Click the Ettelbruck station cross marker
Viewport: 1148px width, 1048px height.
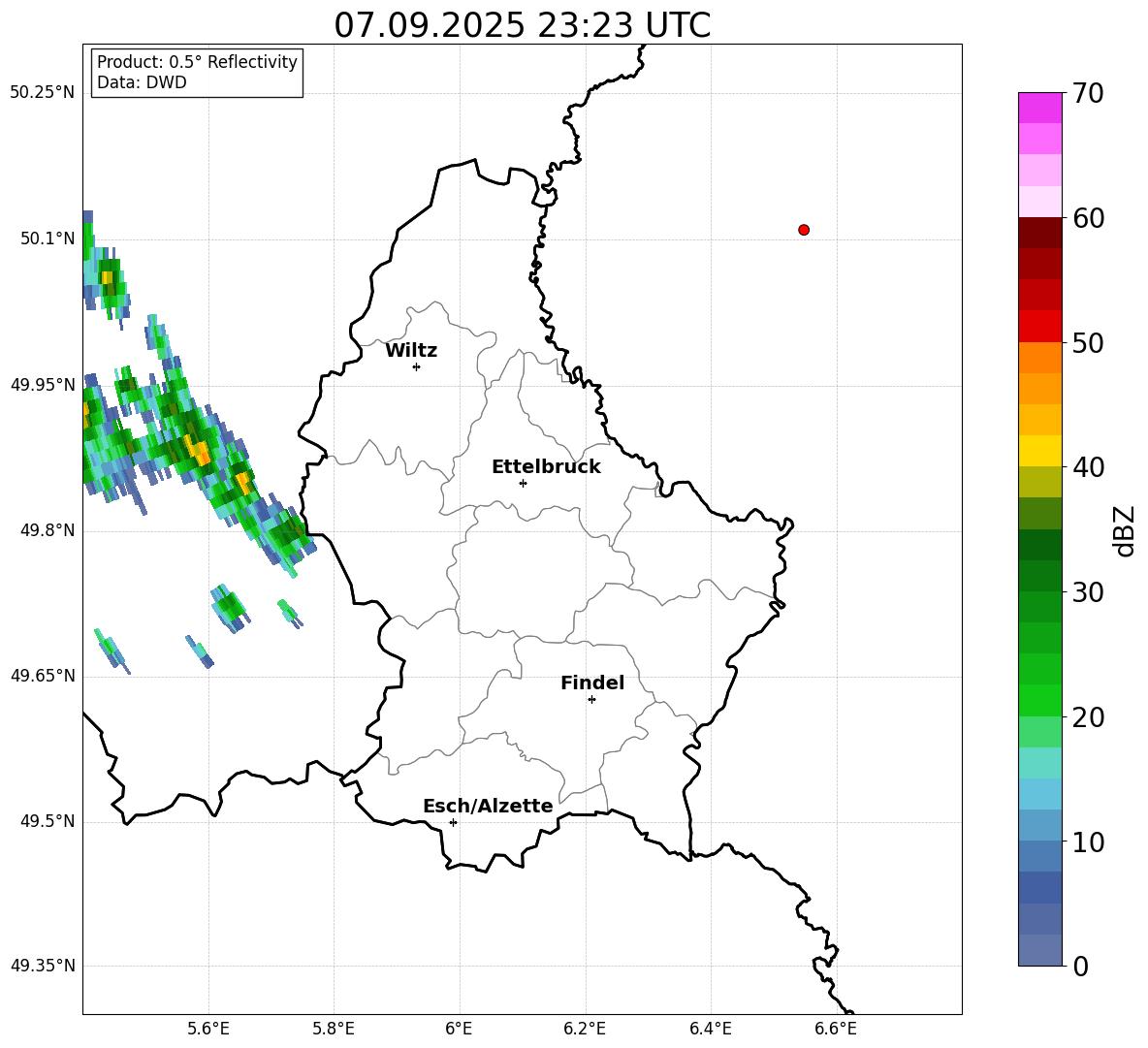pos(523,483)
